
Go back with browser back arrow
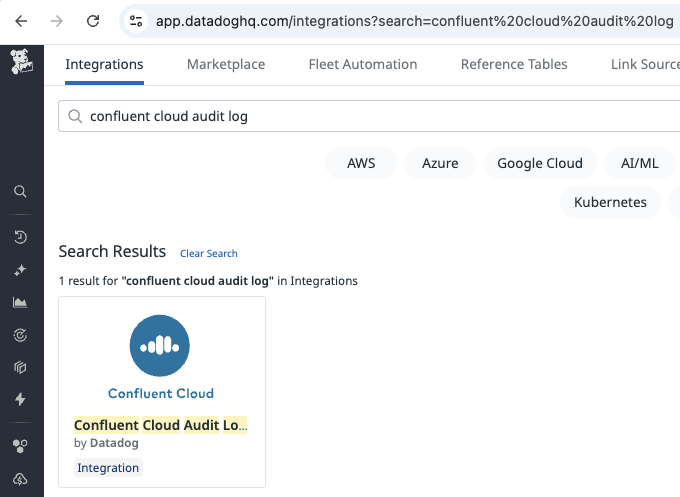tap(21, 21)
